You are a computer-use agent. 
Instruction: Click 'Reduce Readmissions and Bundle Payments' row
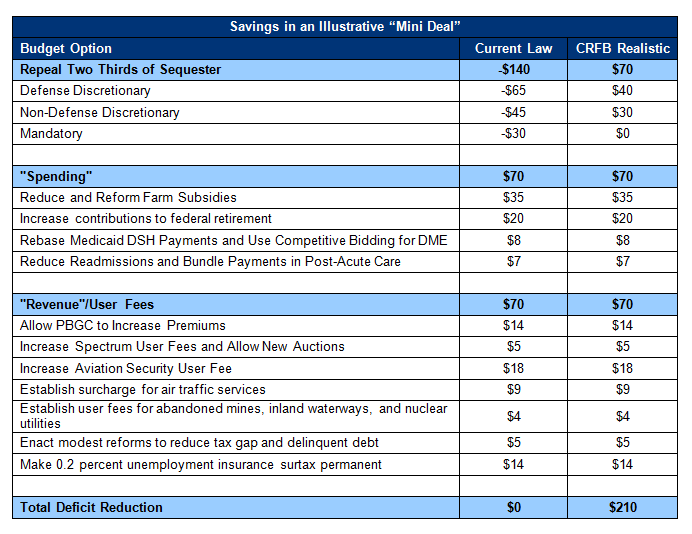coord(210,261)
